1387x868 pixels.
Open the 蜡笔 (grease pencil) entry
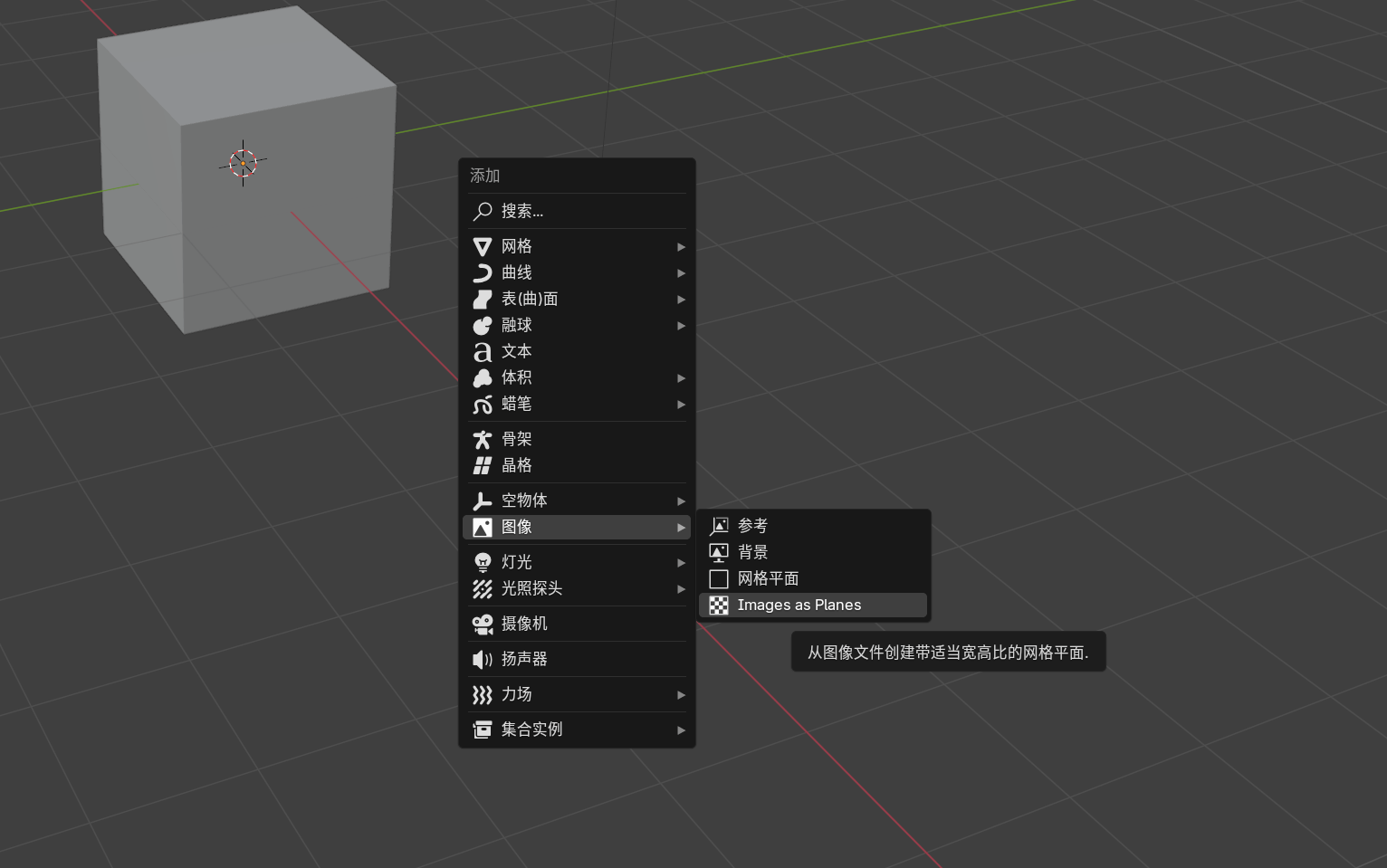click(517, 404)
